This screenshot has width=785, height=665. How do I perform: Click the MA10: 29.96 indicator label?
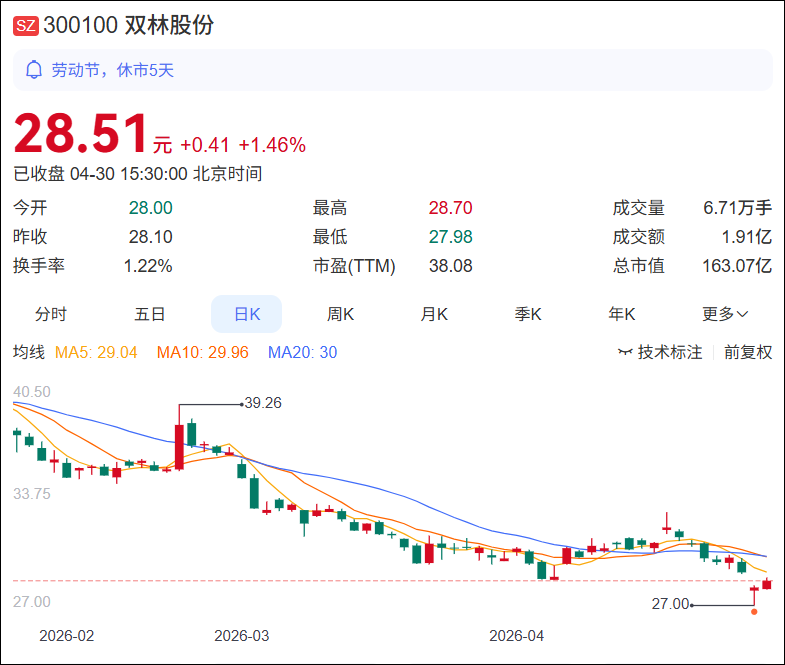202,352
